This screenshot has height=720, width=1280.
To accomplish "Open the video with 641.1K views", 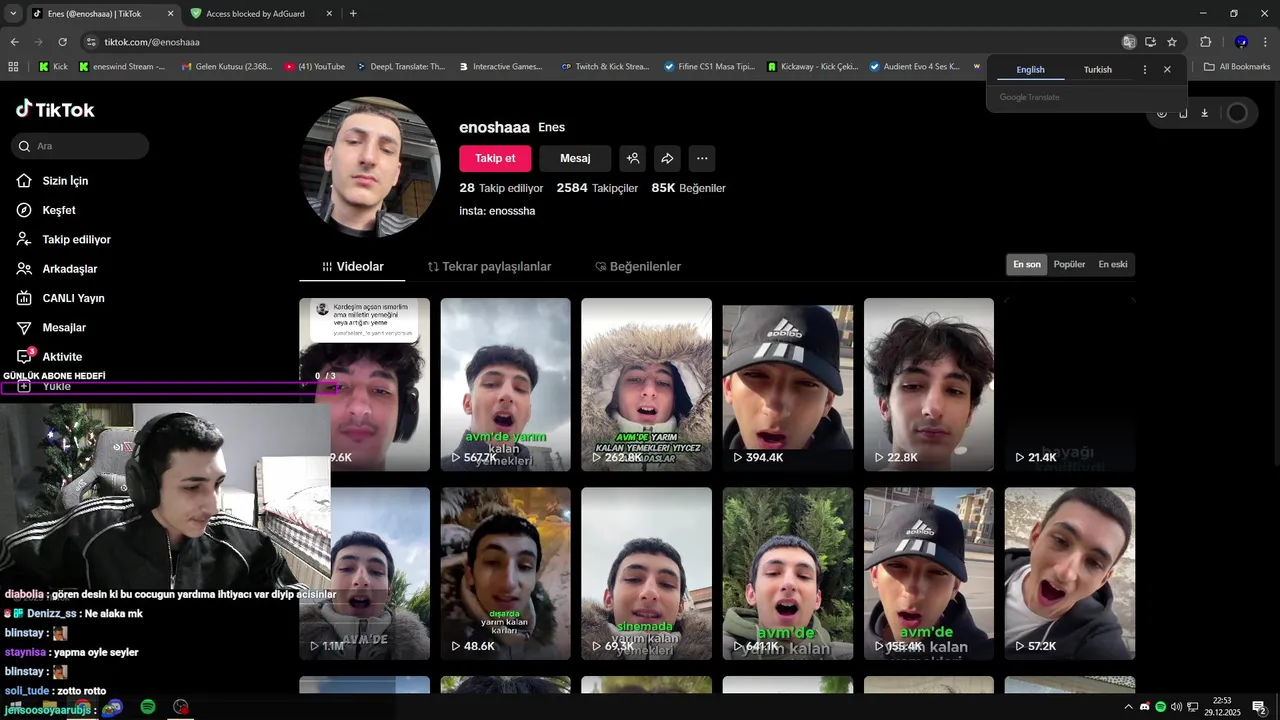I will tap(788, 573).
